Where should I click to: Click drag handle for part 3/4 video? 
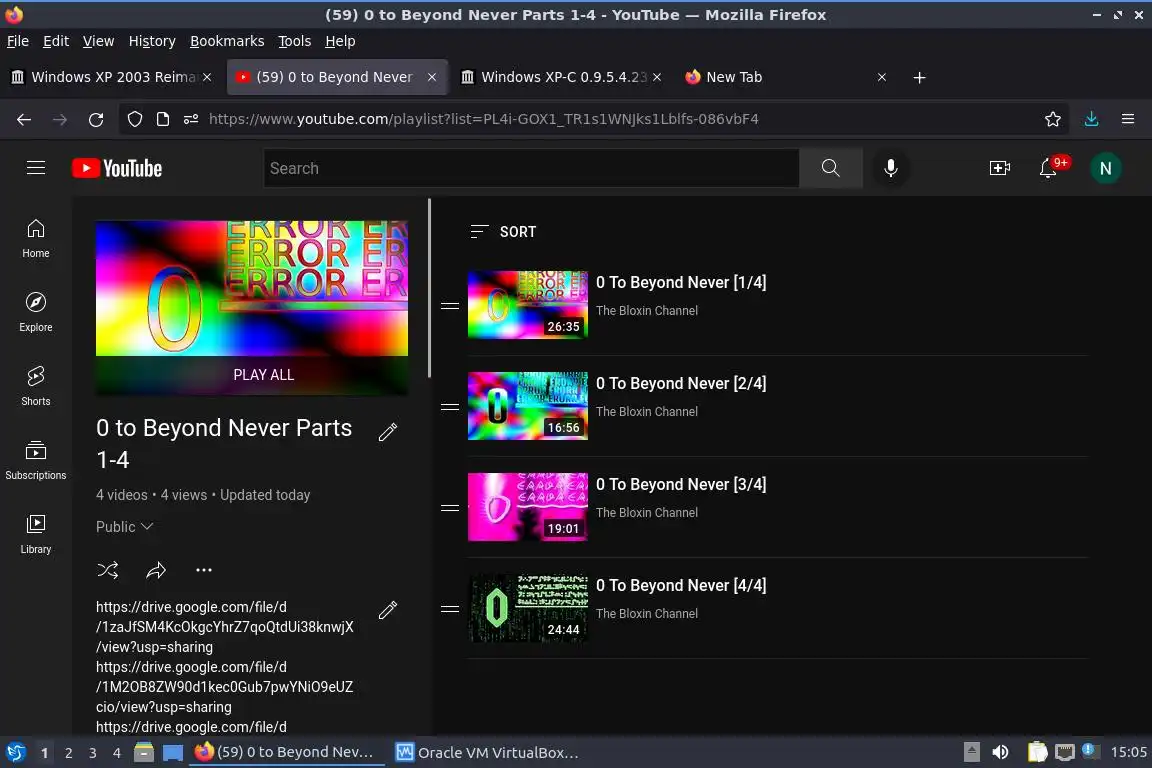450,508
